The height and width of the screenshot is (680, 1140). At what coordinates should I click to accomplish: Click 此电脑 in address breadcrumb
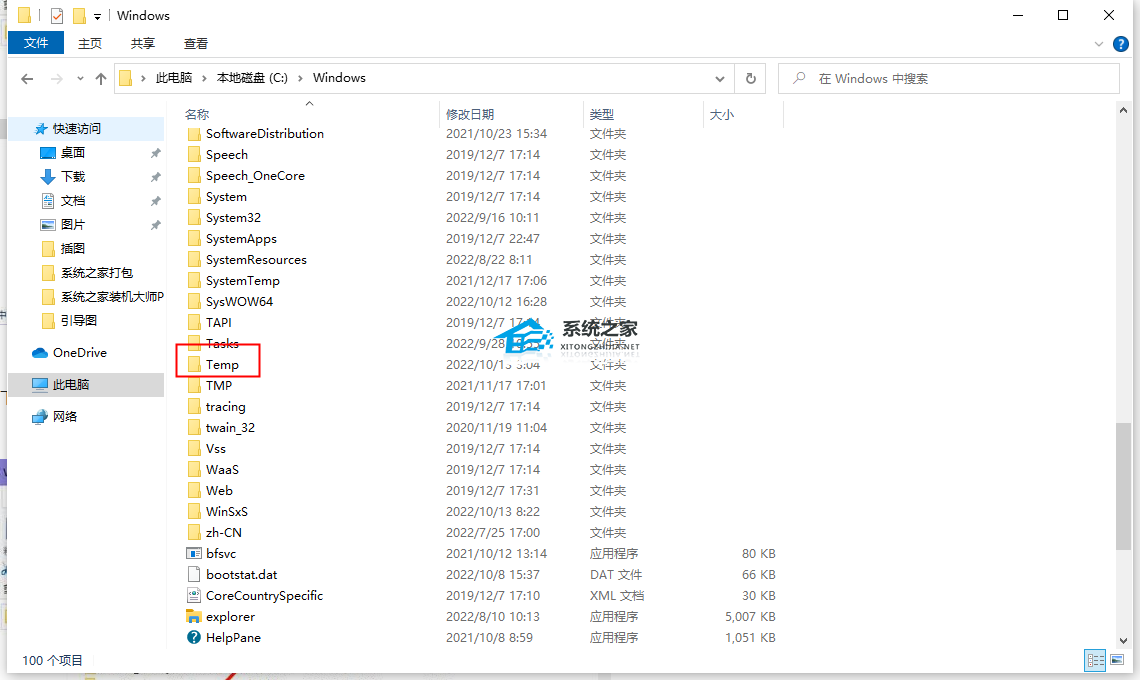pos(174,78)
